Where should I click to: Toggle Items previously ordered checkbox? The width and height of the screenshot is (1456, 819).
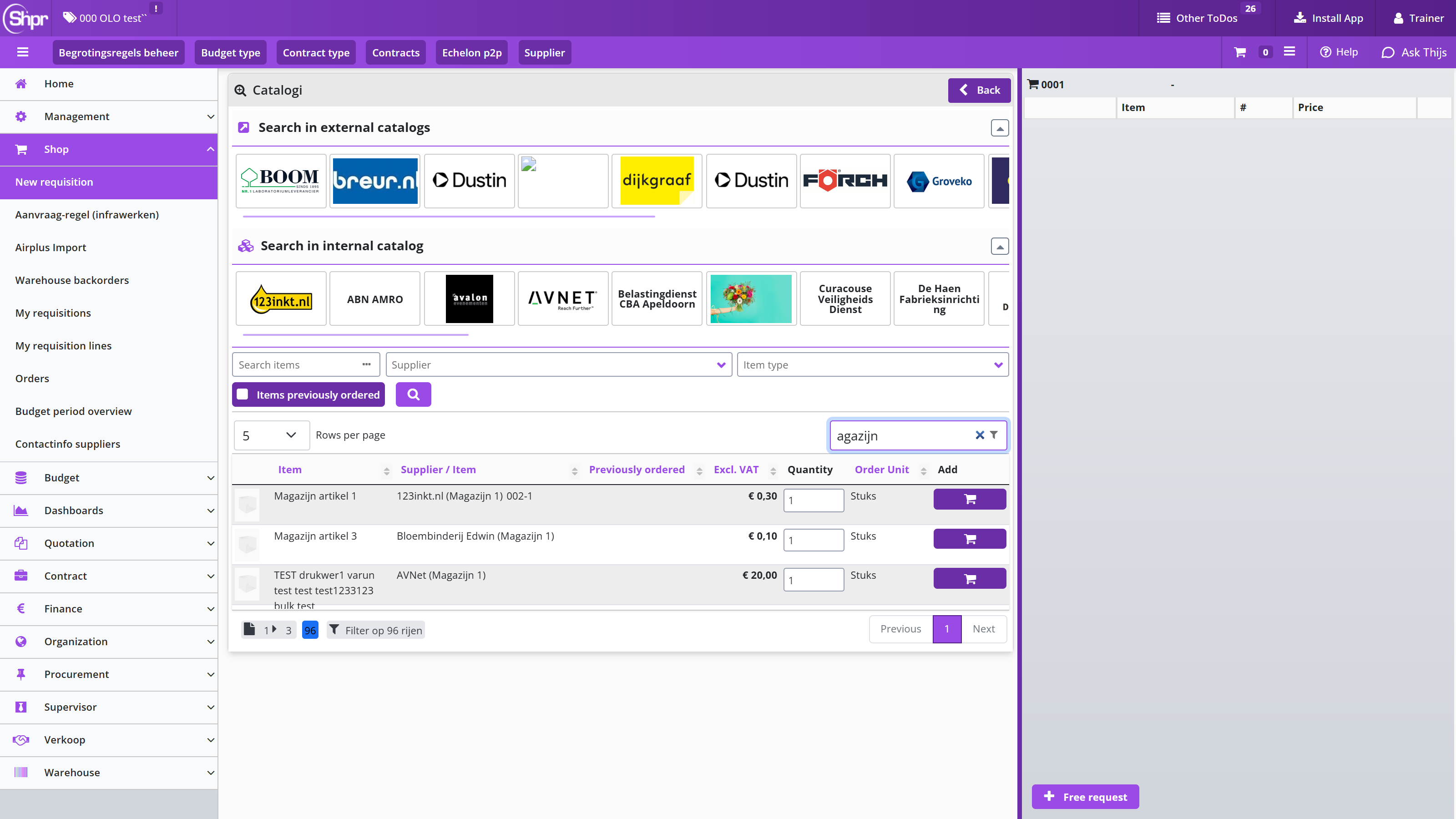[x=243, y=394]
